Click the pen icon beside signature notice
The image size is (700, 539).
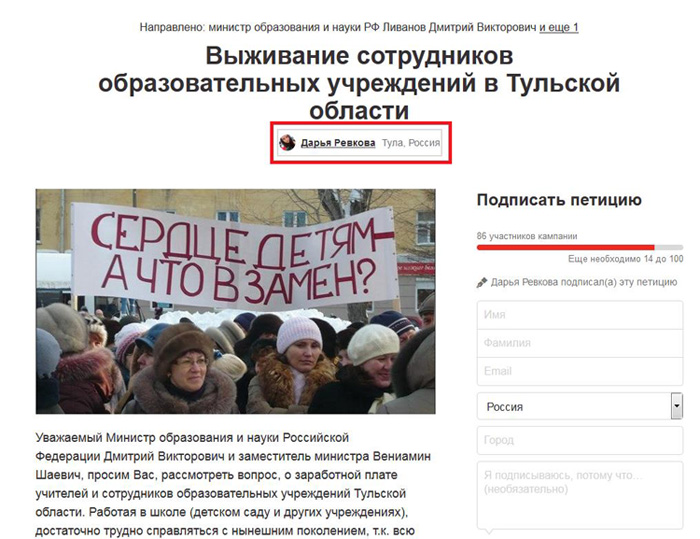pos(482,282)
